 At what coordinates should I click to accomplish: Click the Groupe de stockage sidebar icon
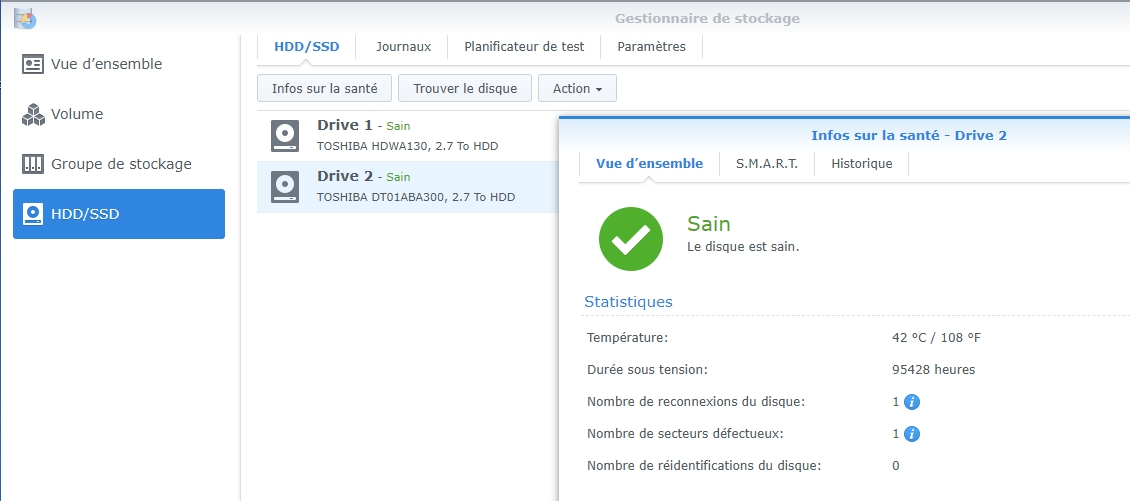pos(33,164)
